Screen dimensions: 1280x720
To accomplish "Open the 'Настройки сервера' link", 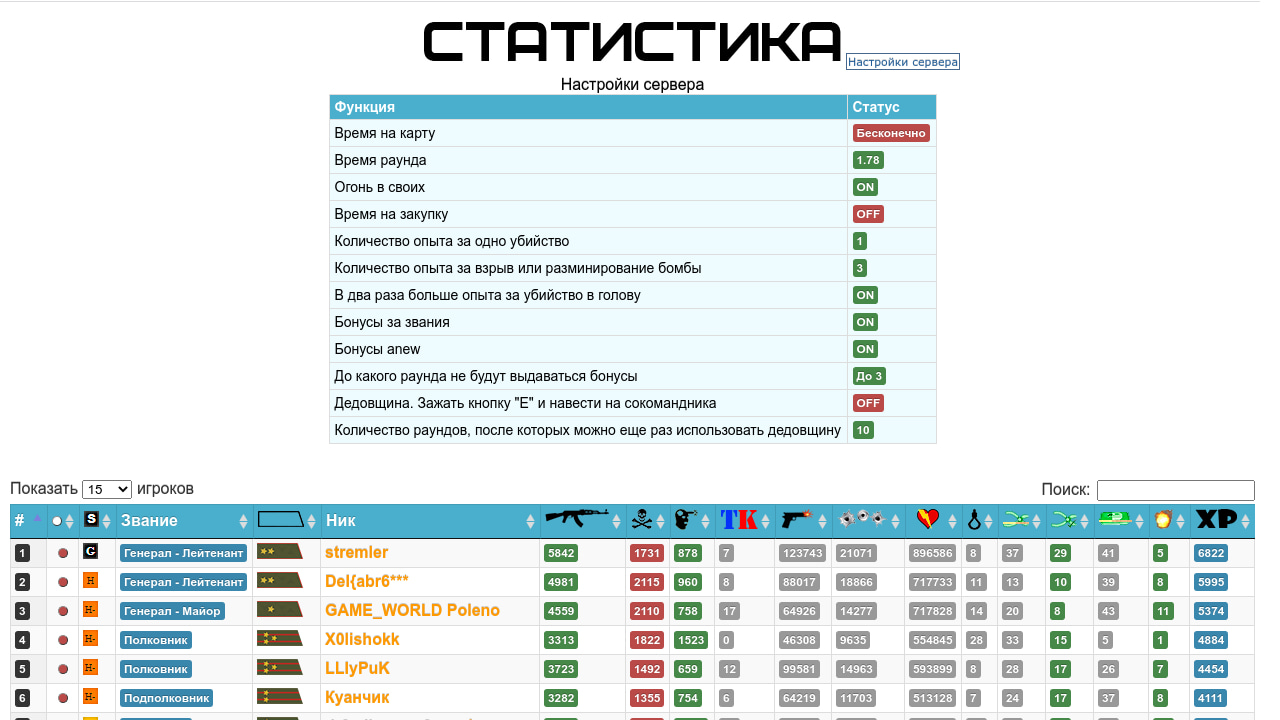I will (904, 61).
